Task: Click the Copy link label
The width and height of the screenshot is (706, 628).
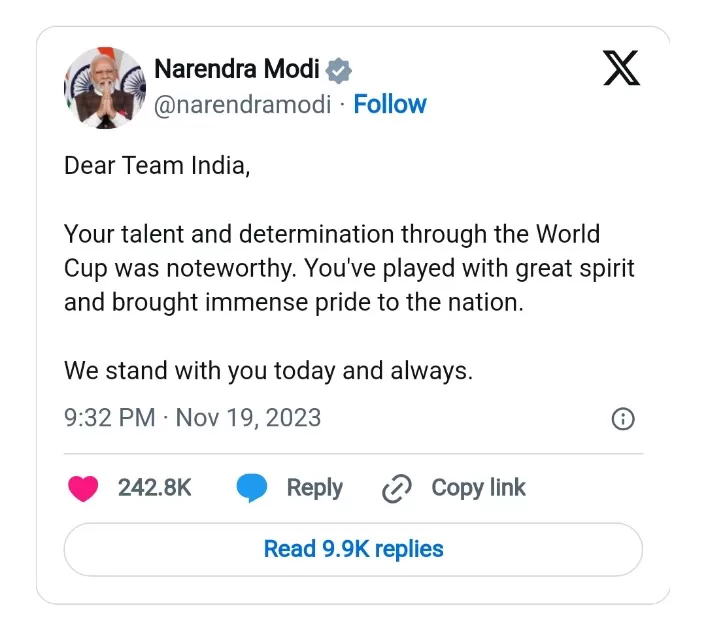Action: [x=478, y=488]
